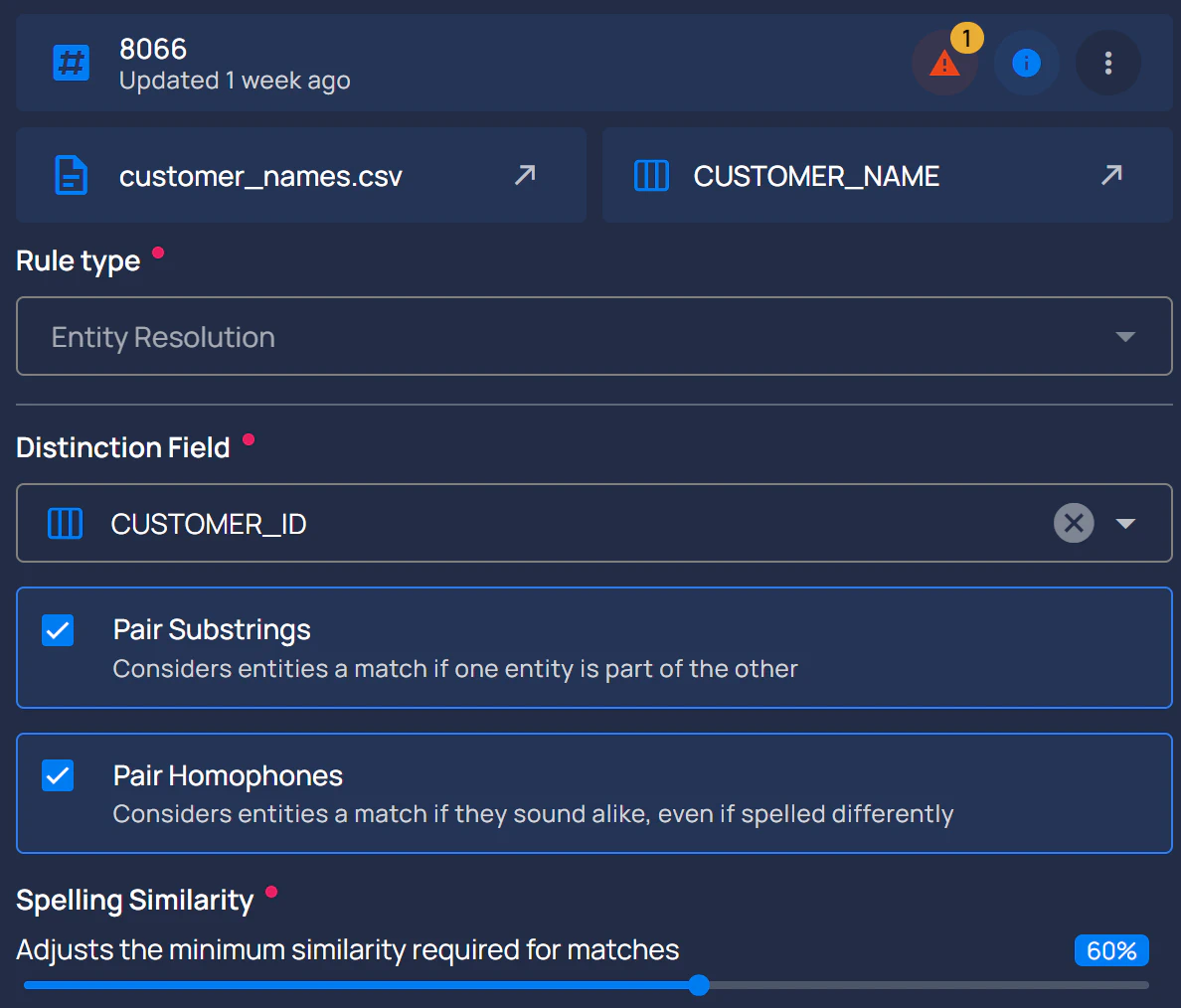Image resolution: width=1181 pixels, height=1008 pixels.
Task: Uncheck the Pair Substrings checkbox
Action: 58,630
